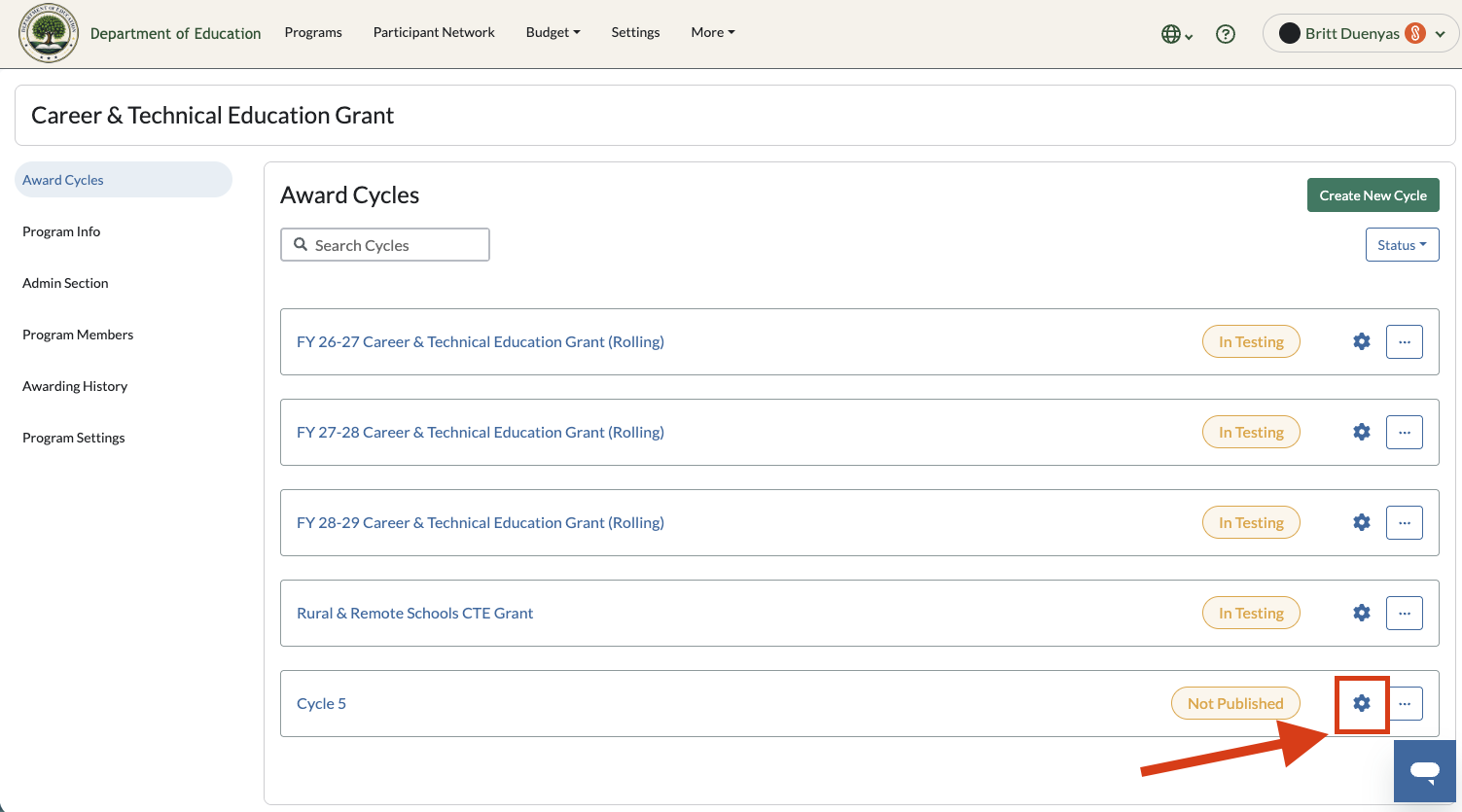Click the Department of Education header link
Image resolution: width=1462 pixels, height=812 pixels.
175,33
